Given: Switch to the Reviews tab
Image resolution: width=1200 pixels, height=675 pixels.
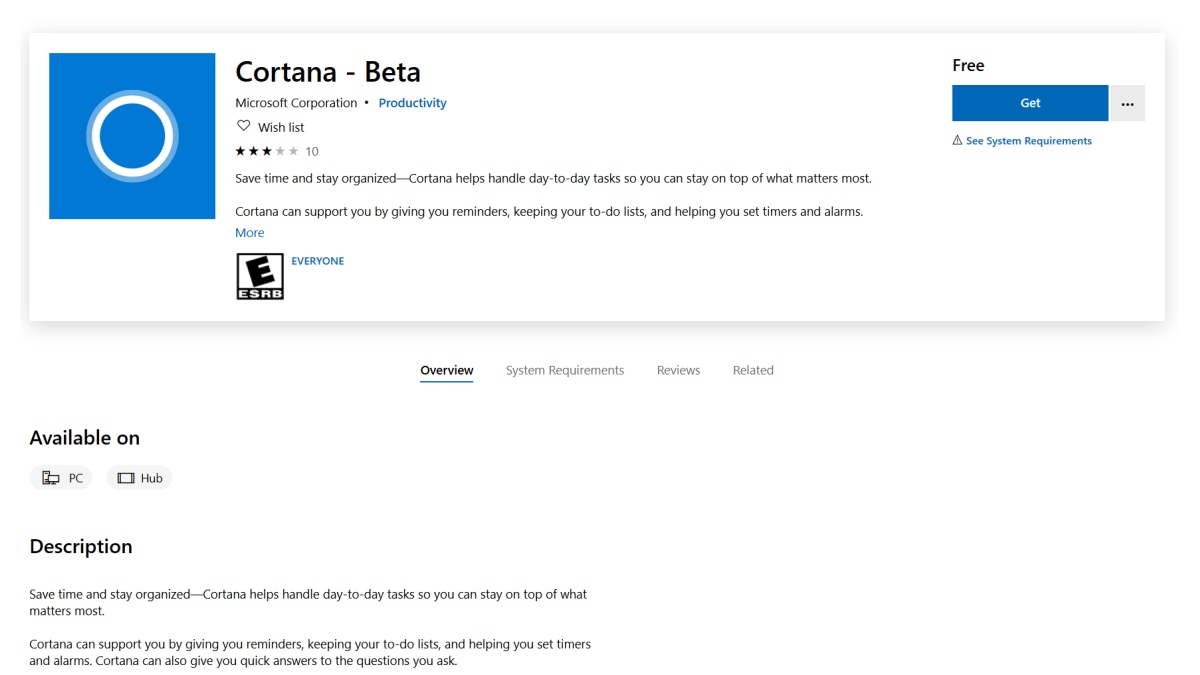Looking at the screenshot, I should [x=678, y=369].
